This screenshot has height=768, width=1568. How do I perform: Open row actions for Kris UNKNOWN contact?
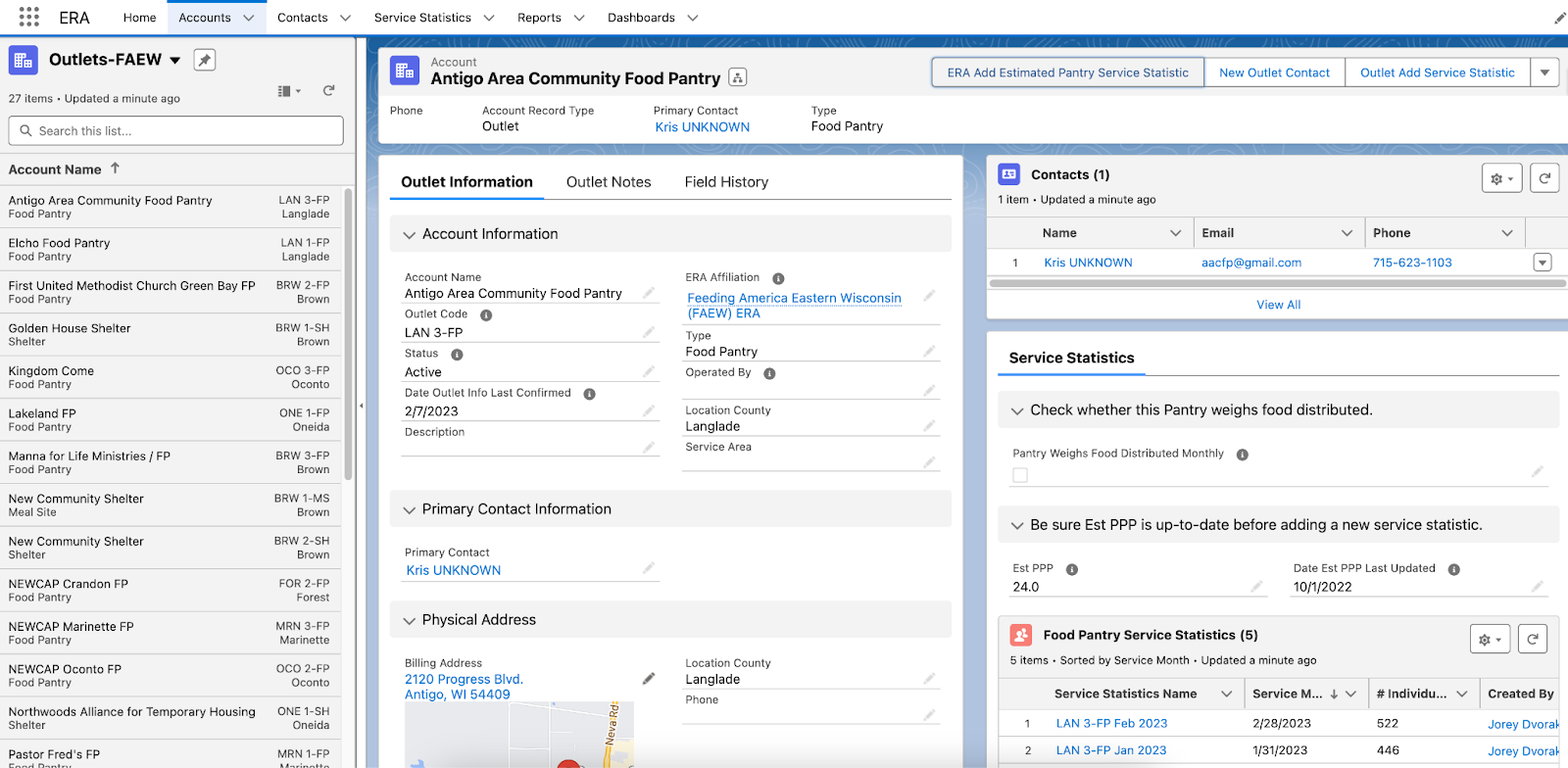click(x=1543, y=263)
